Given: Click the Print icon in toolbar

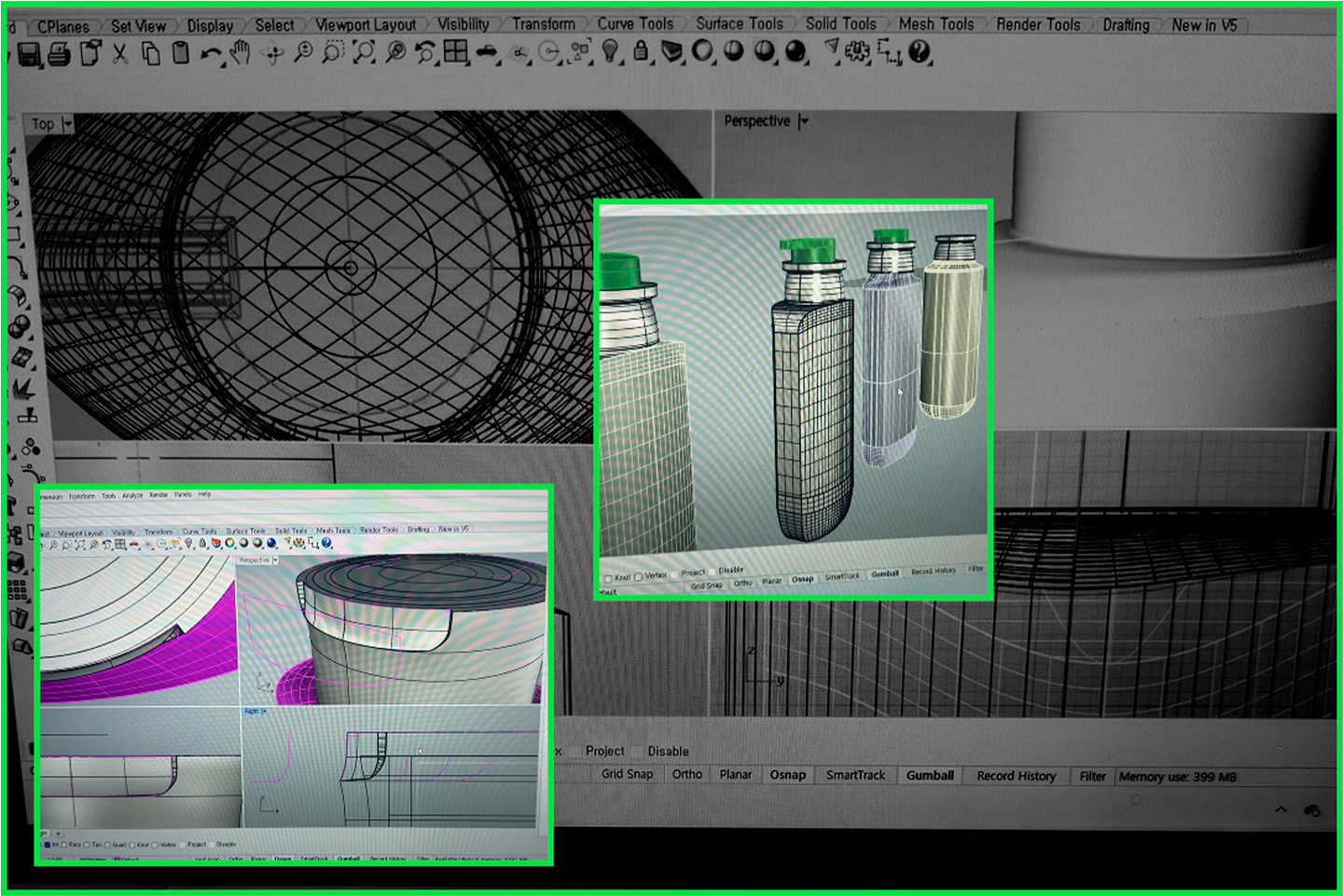Looking at the screenshot, I should click(x=59, y=55).
